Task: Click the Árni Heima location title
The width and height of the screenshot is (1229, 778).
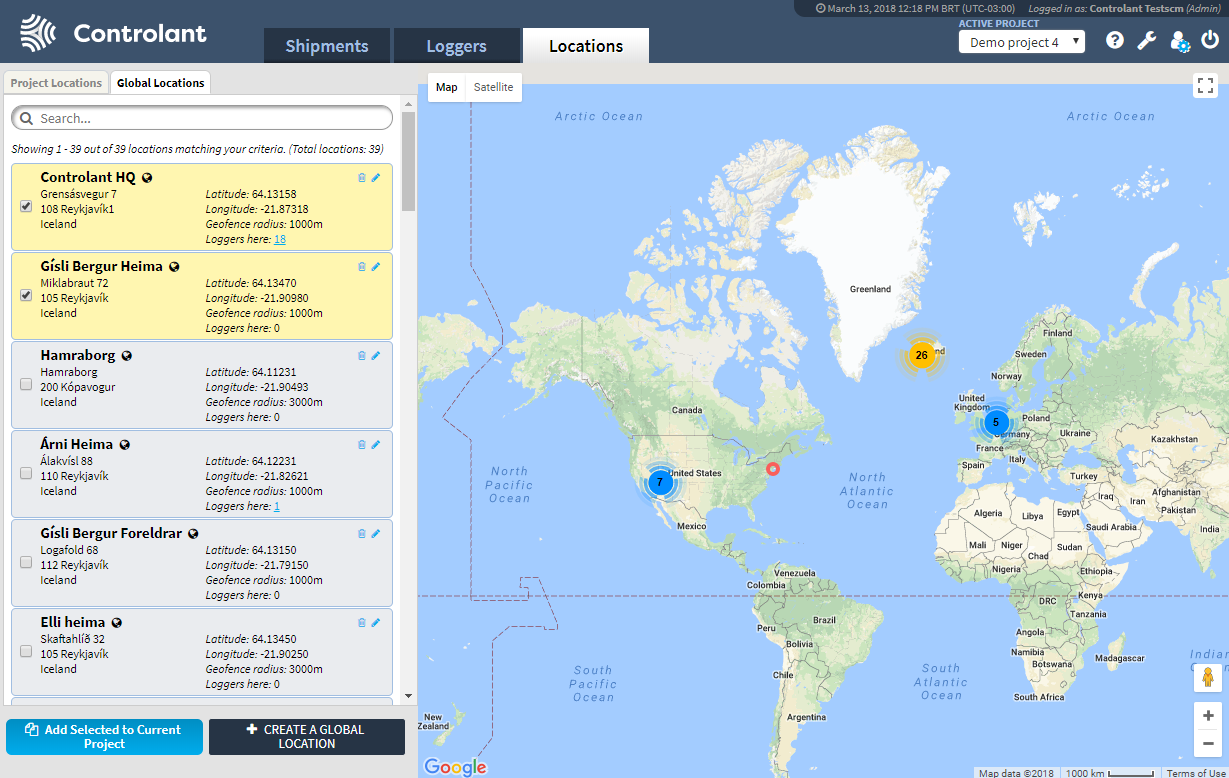Action: click(77, 444)
